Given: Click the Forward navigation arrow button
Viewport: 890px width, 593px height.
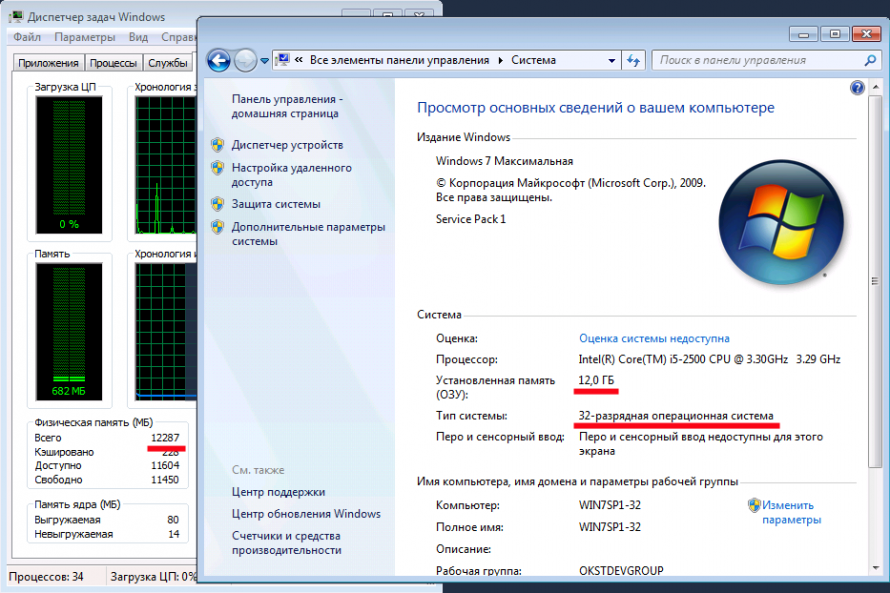Looking at the screenshot, I should (x=245, y=61).
